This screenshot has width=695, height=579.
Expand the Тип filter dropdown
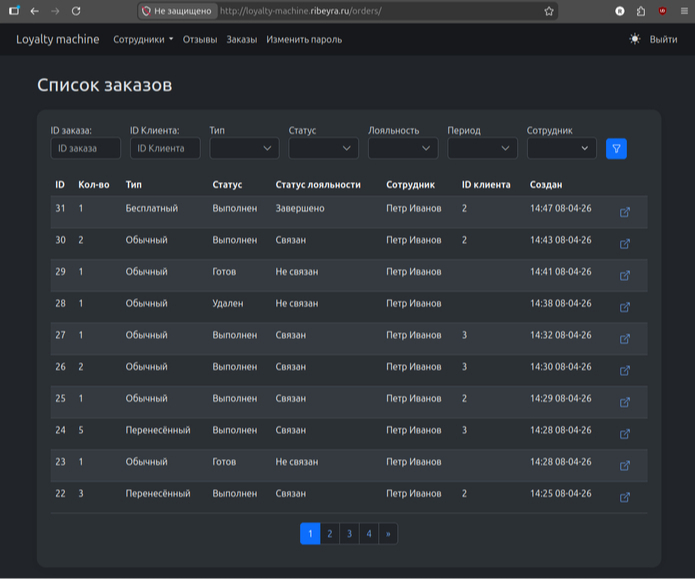[x=244, y=149]
